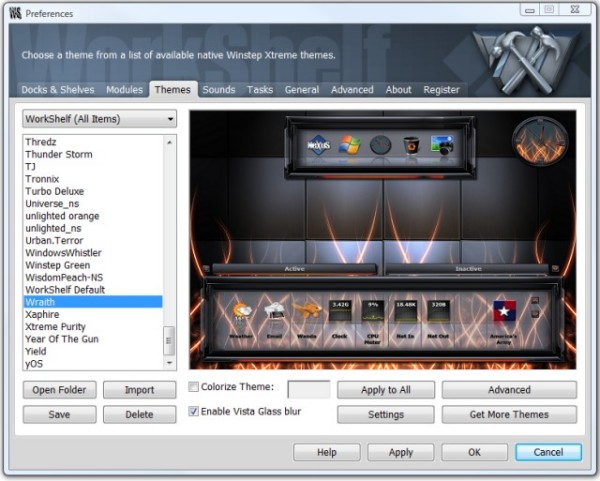Open the Docks & Shelves tab
Image resolution: width=600 pixels, height=481 pixels.
[x=58, y=90]
